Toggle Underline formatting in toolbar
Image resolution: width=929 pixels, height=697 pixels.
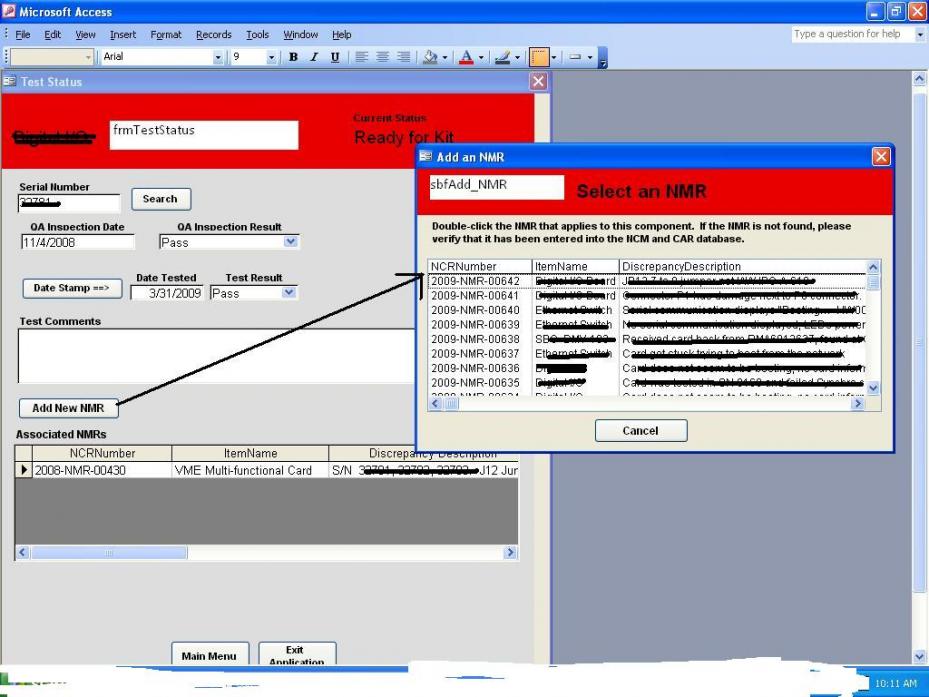[x=335, y=57]
